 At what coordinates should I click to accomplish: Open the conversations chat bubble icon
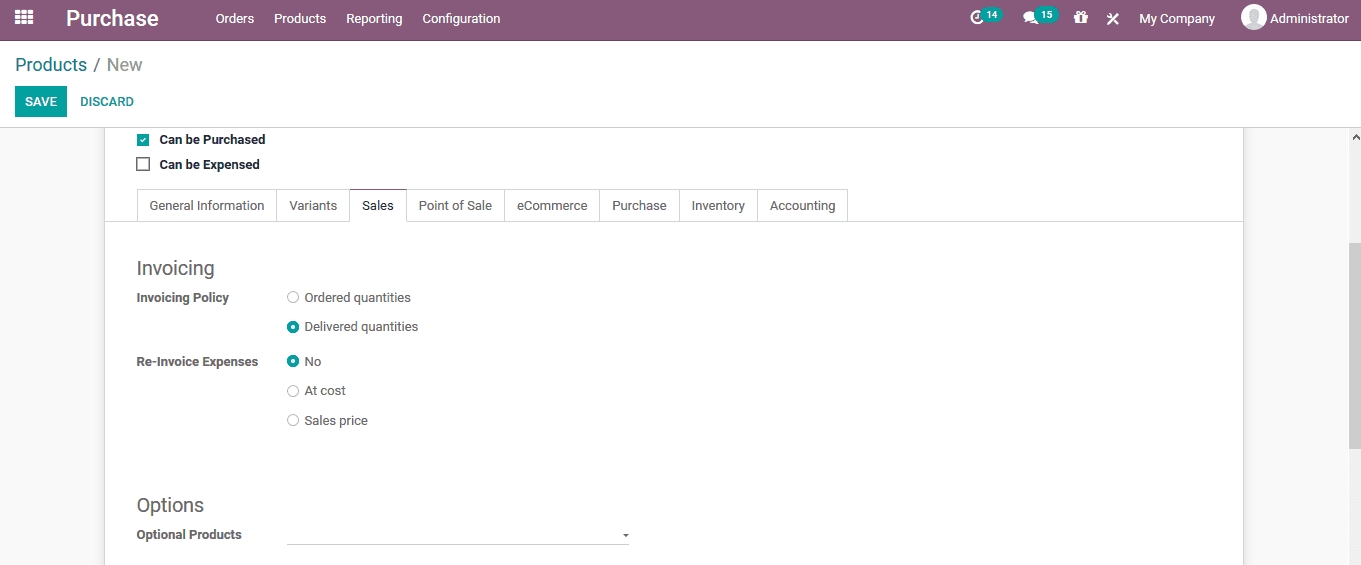tap(1031, 18)
